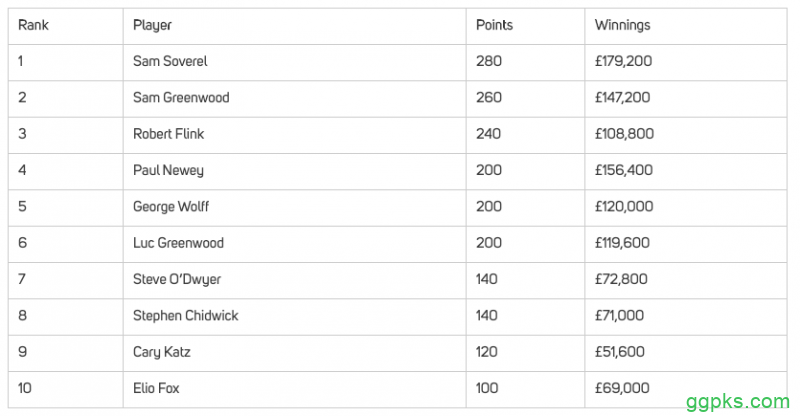The image size is (800, 416).
Task: Select player name Sam Soverel
Action: pyautogui.click(x=171, y=61)
